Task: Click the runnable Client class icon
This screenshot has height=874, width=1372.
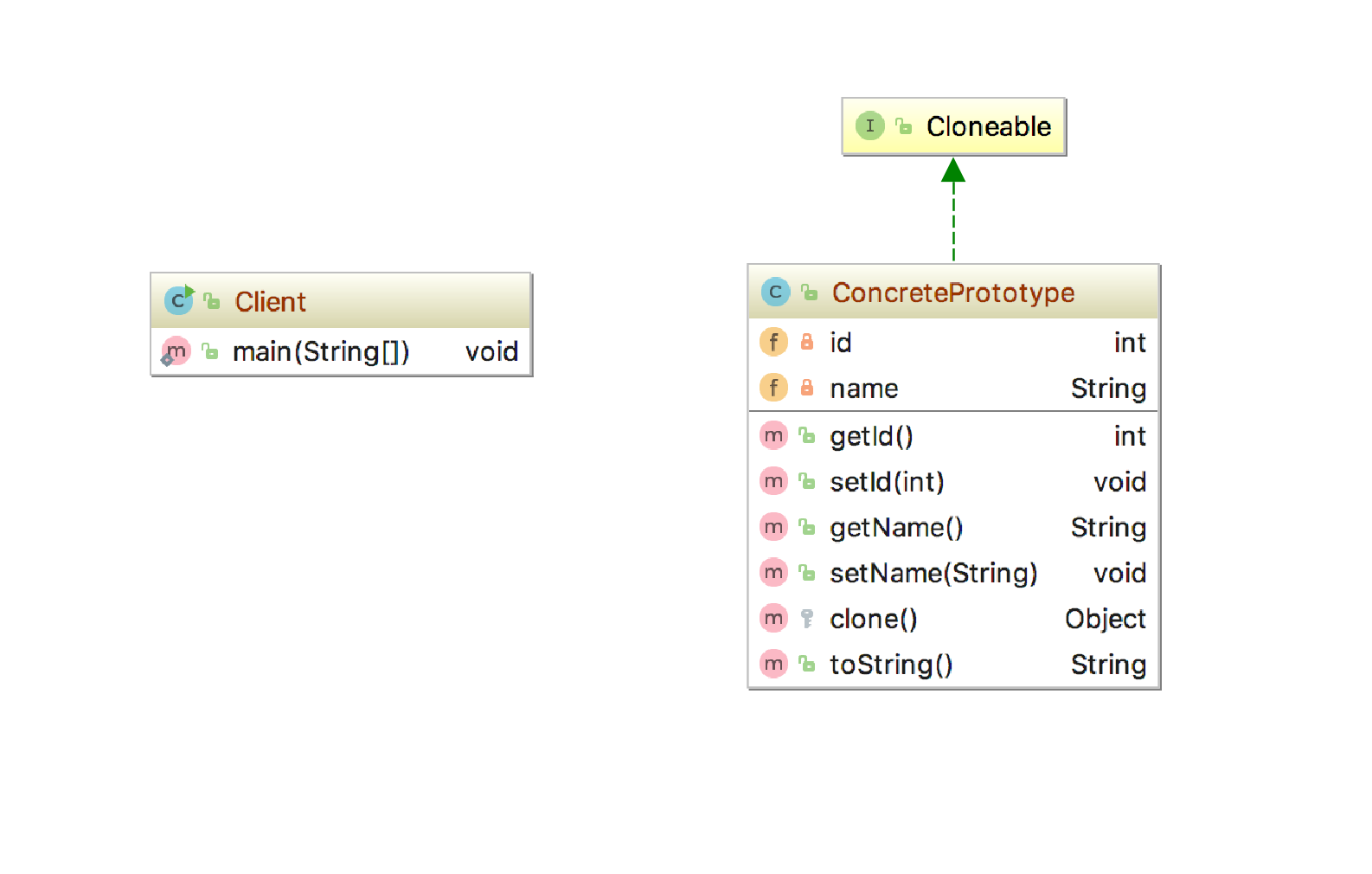Action: click(179, 300)
